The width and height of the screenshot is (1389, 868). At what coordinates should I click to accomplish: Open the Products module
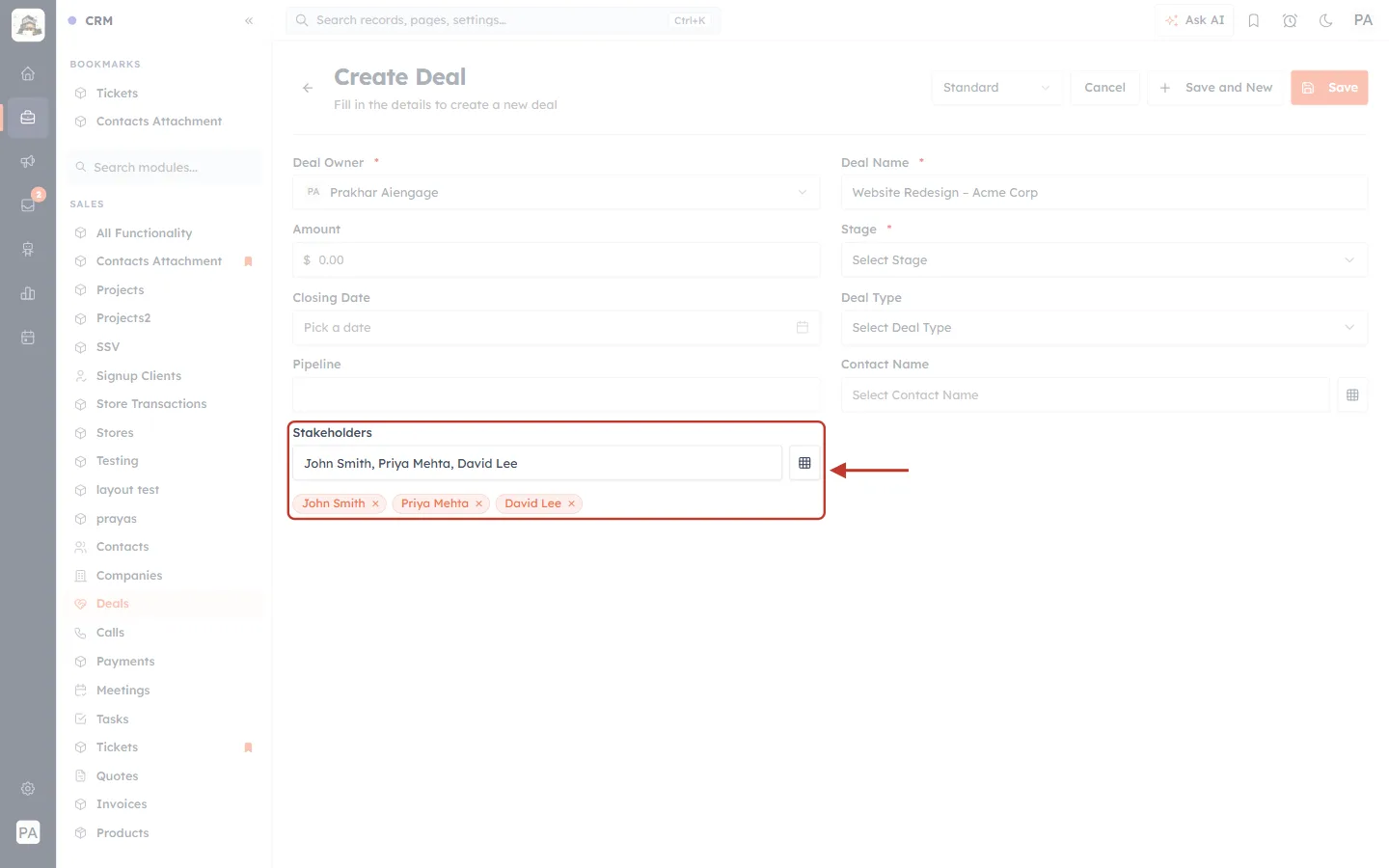click(123, 833)
